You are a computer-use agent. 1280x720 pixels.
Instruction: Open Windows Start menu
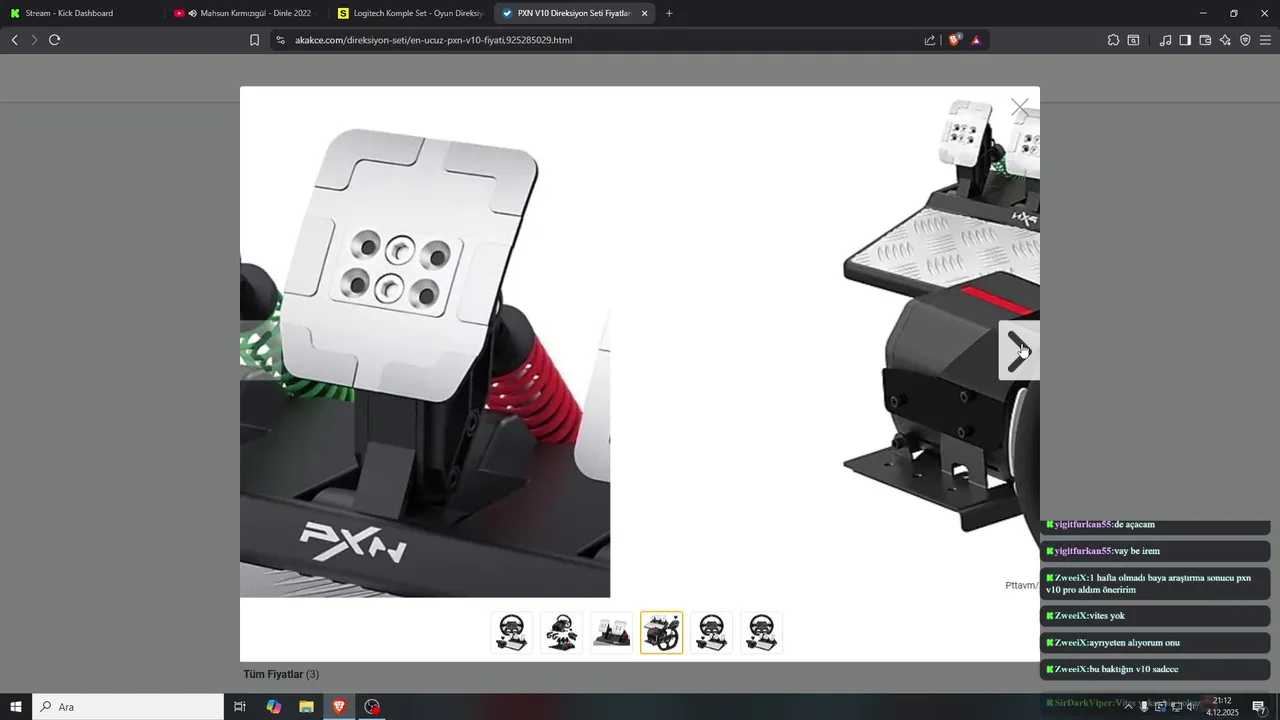(x=16, y=707)
